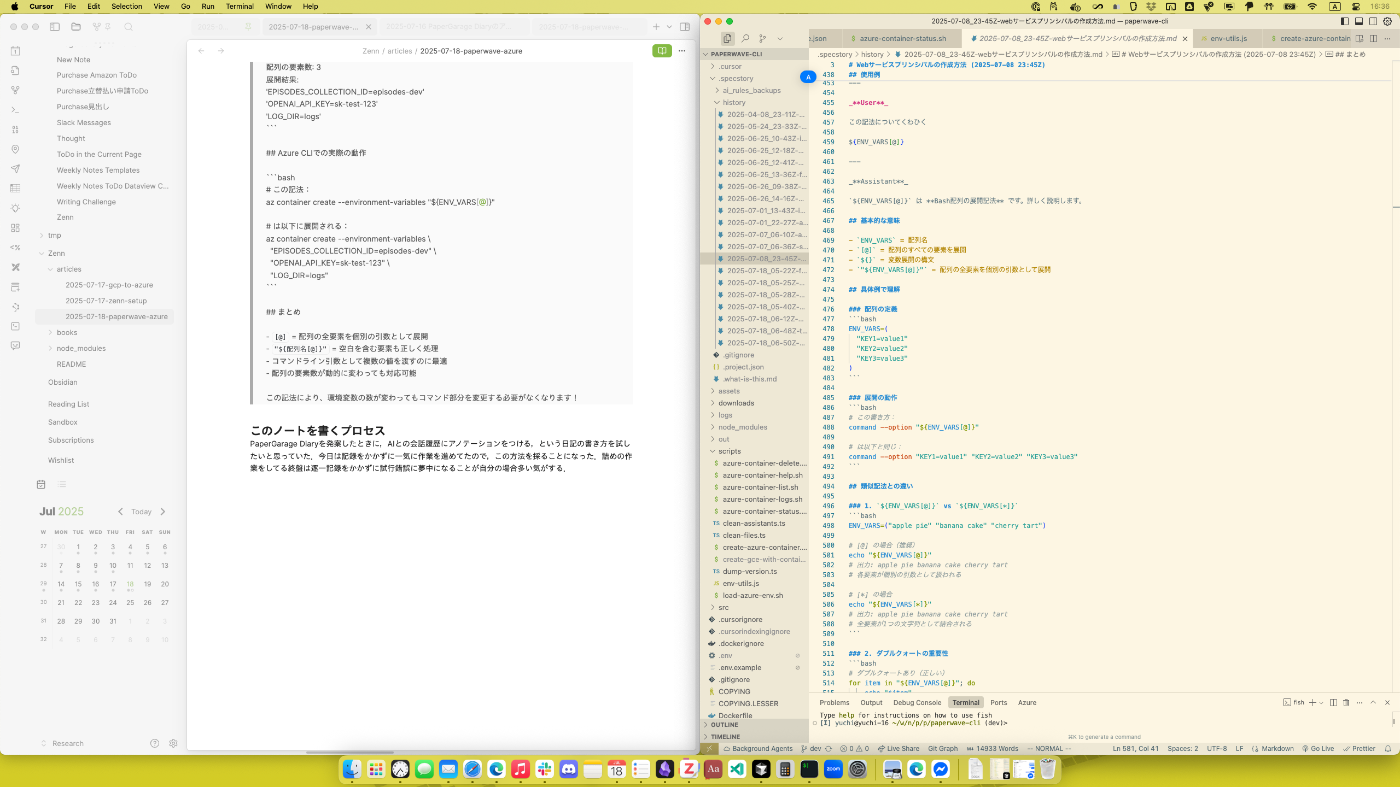The image size is (1400, 787).
Task: Click the paper plane ribbon icon in Obsidian
Action: 15,169
